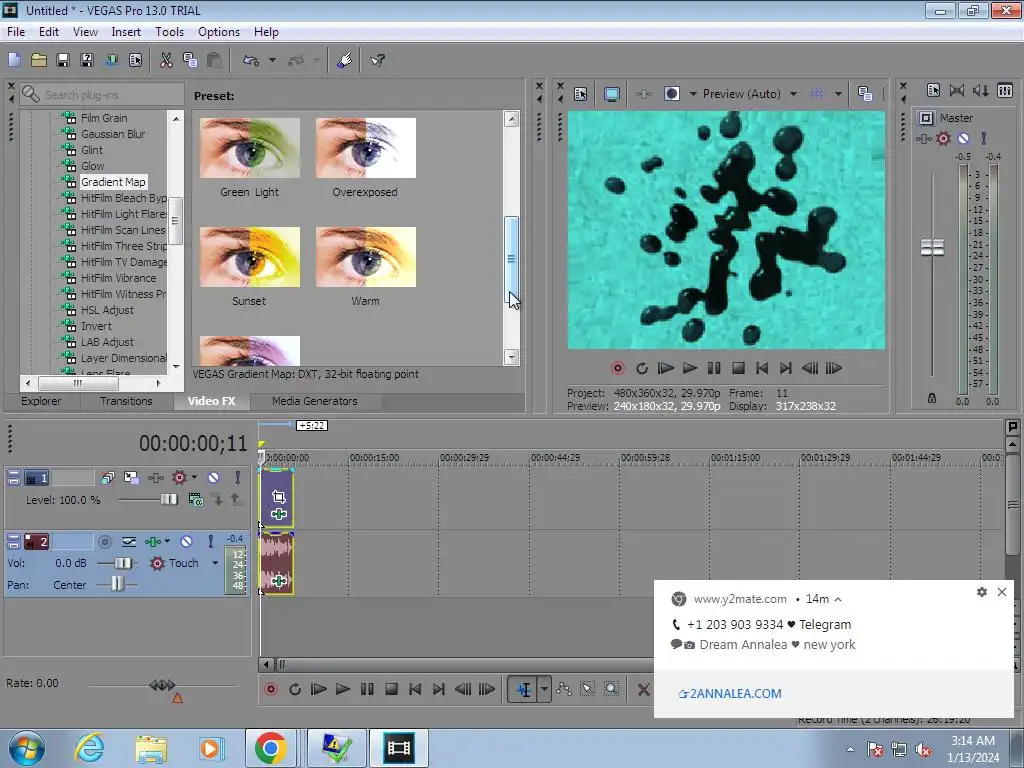1024x768 pixels.
Task: Open Overlays grid dropdown arrow
Action: tap(838, 94)
